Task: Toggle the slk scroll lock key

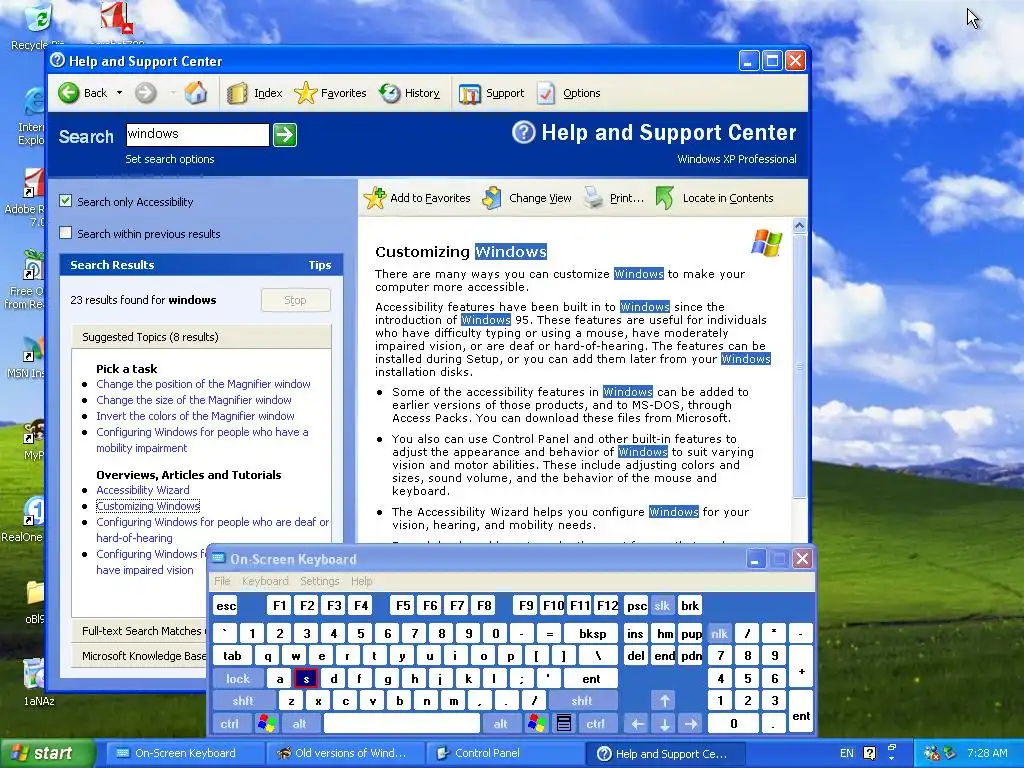Action: tap(662, 606)
